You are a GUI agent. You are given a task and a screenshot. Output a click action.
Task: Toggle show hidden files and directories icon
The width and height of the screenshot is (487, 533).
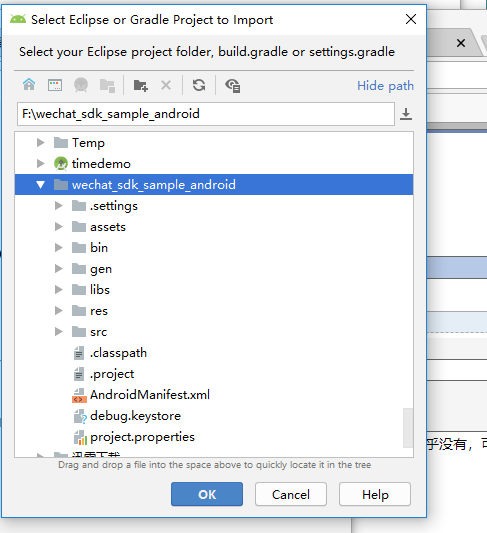coord(233,86)
